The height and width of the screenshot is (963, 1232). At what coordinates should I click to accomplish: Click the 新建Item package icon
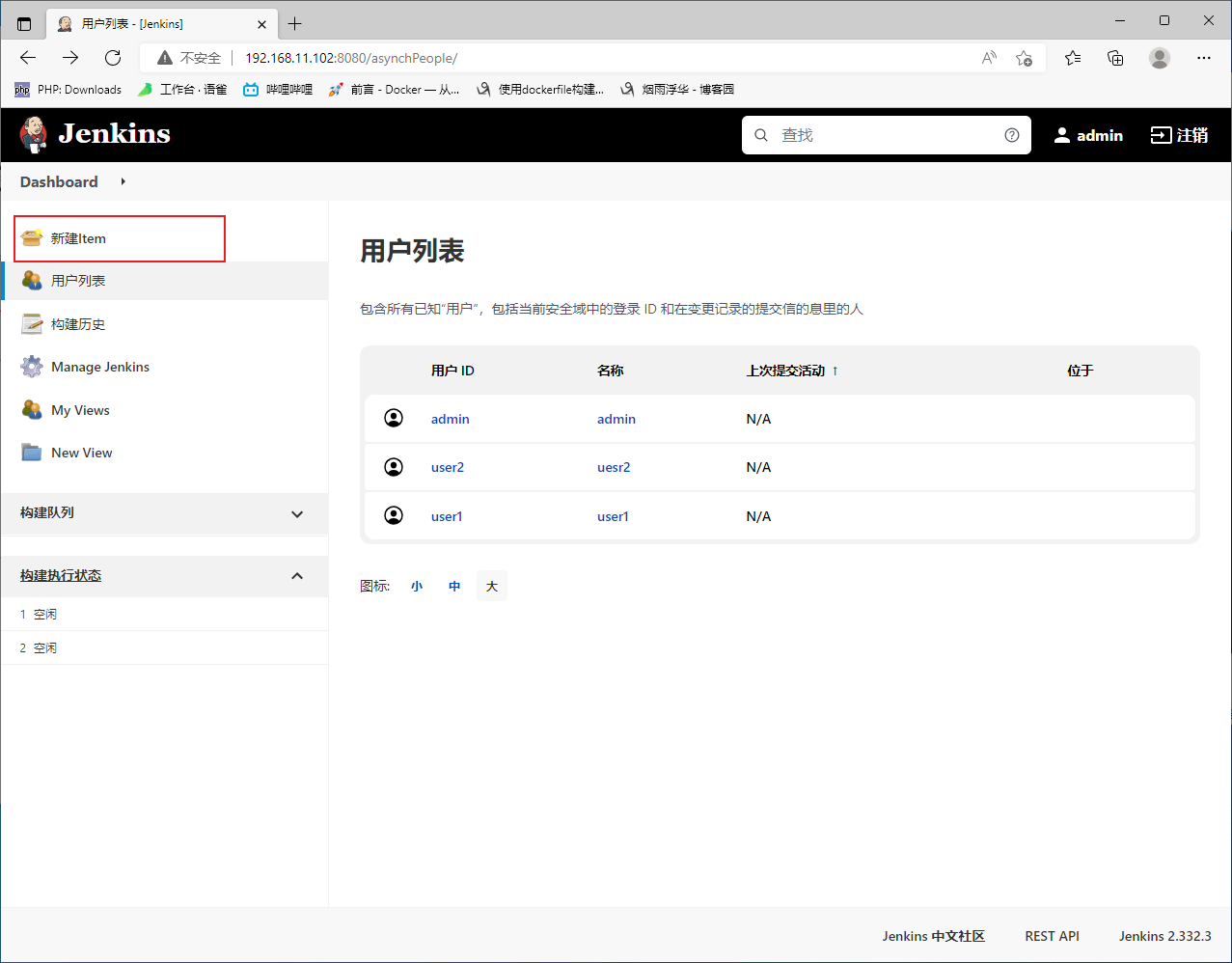click(32, 238)
